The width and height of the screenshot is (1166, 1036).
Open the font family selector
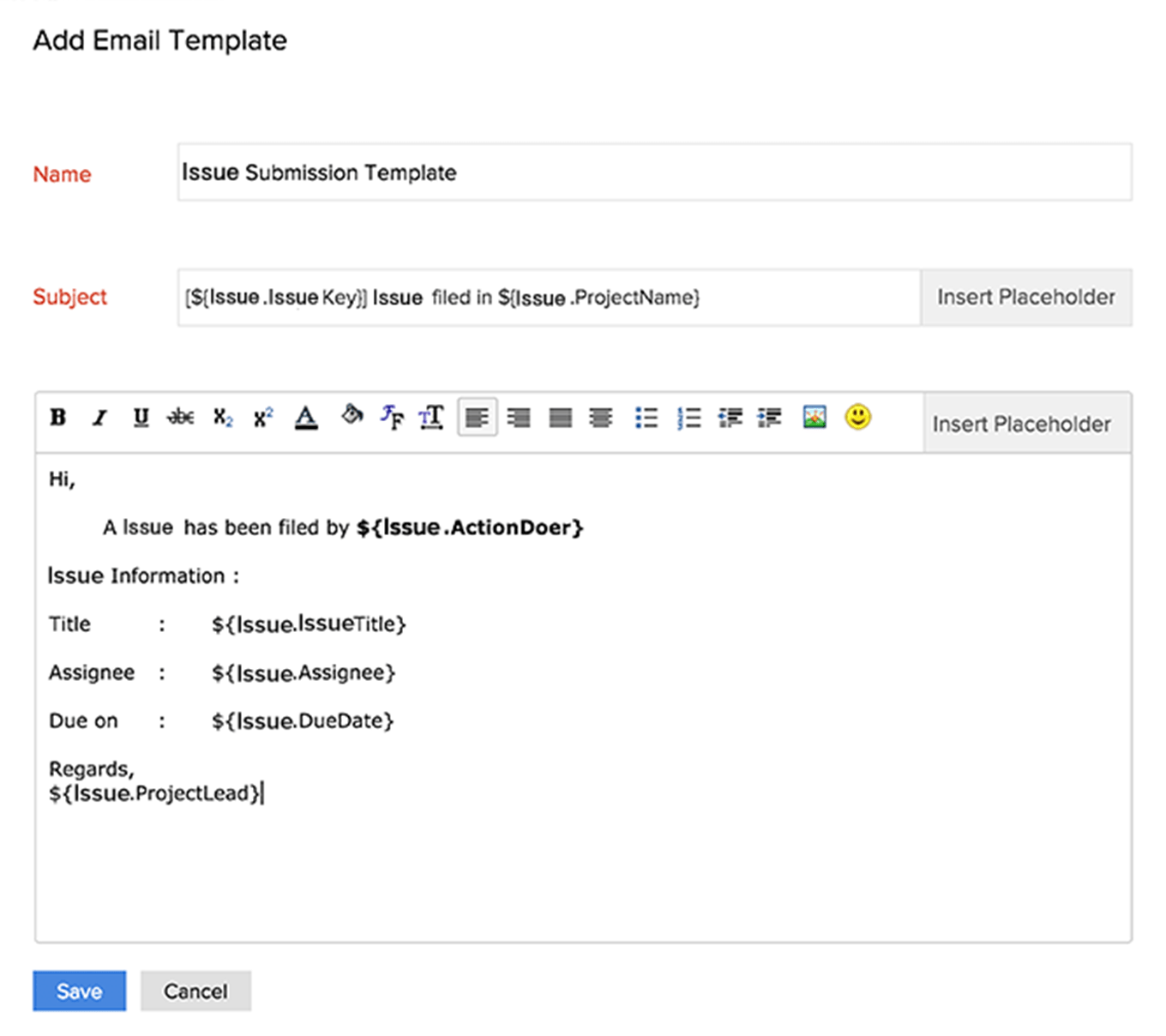(392, 418)
